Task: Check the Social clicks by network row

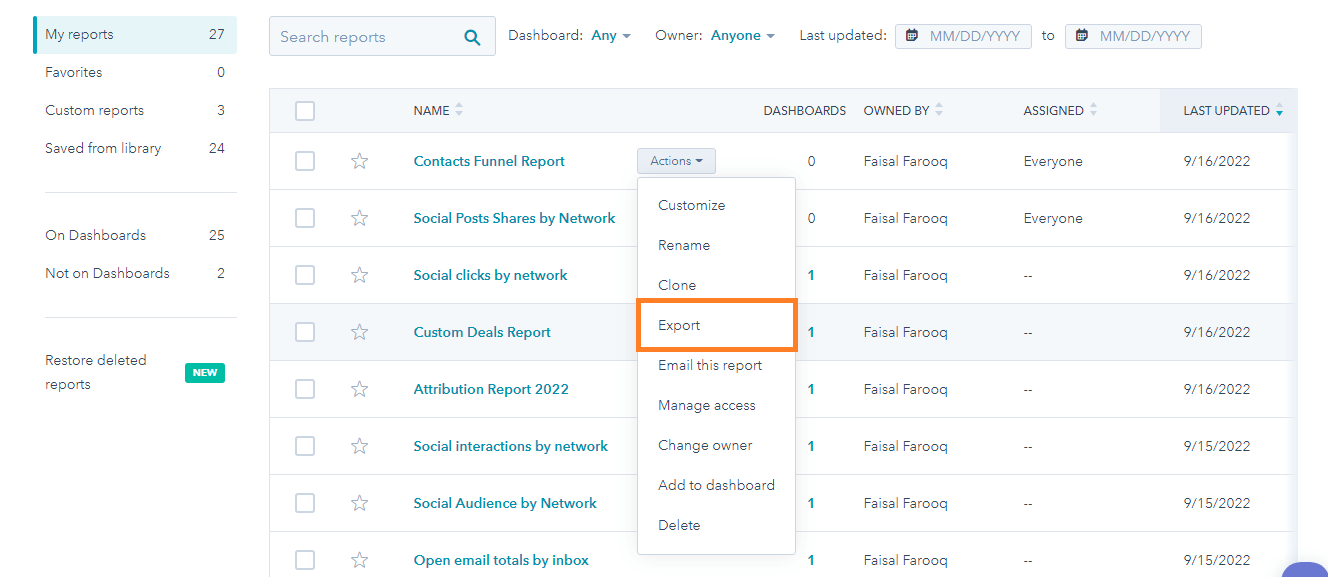Action: (305, 274)
